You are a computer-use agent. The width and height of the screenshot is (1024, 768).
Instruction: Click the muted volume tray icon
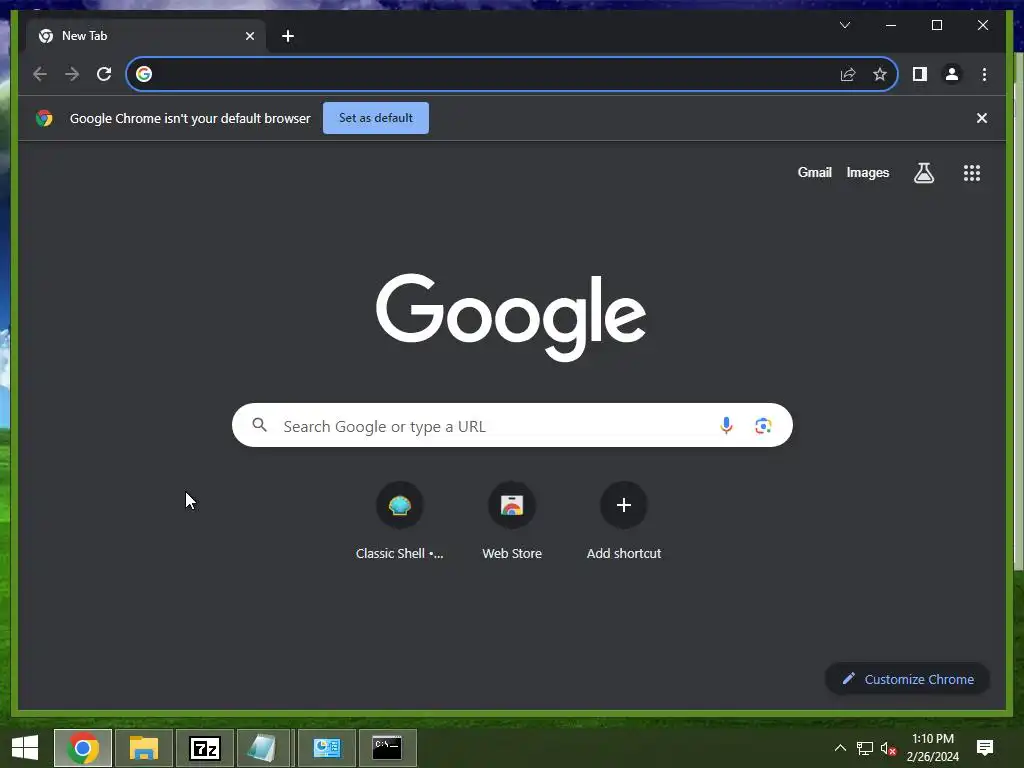888,748
